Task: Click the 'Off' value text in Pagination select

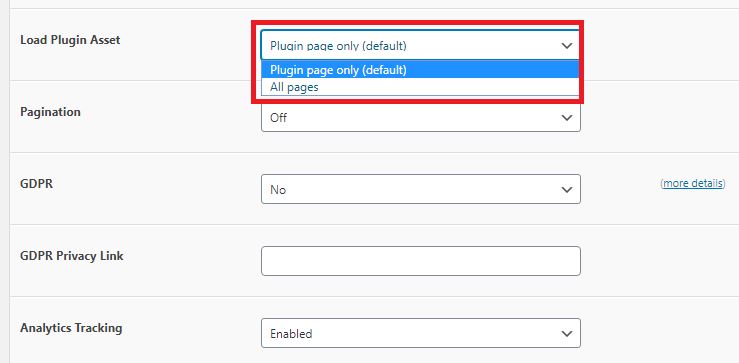Action: tap(278, 118)
